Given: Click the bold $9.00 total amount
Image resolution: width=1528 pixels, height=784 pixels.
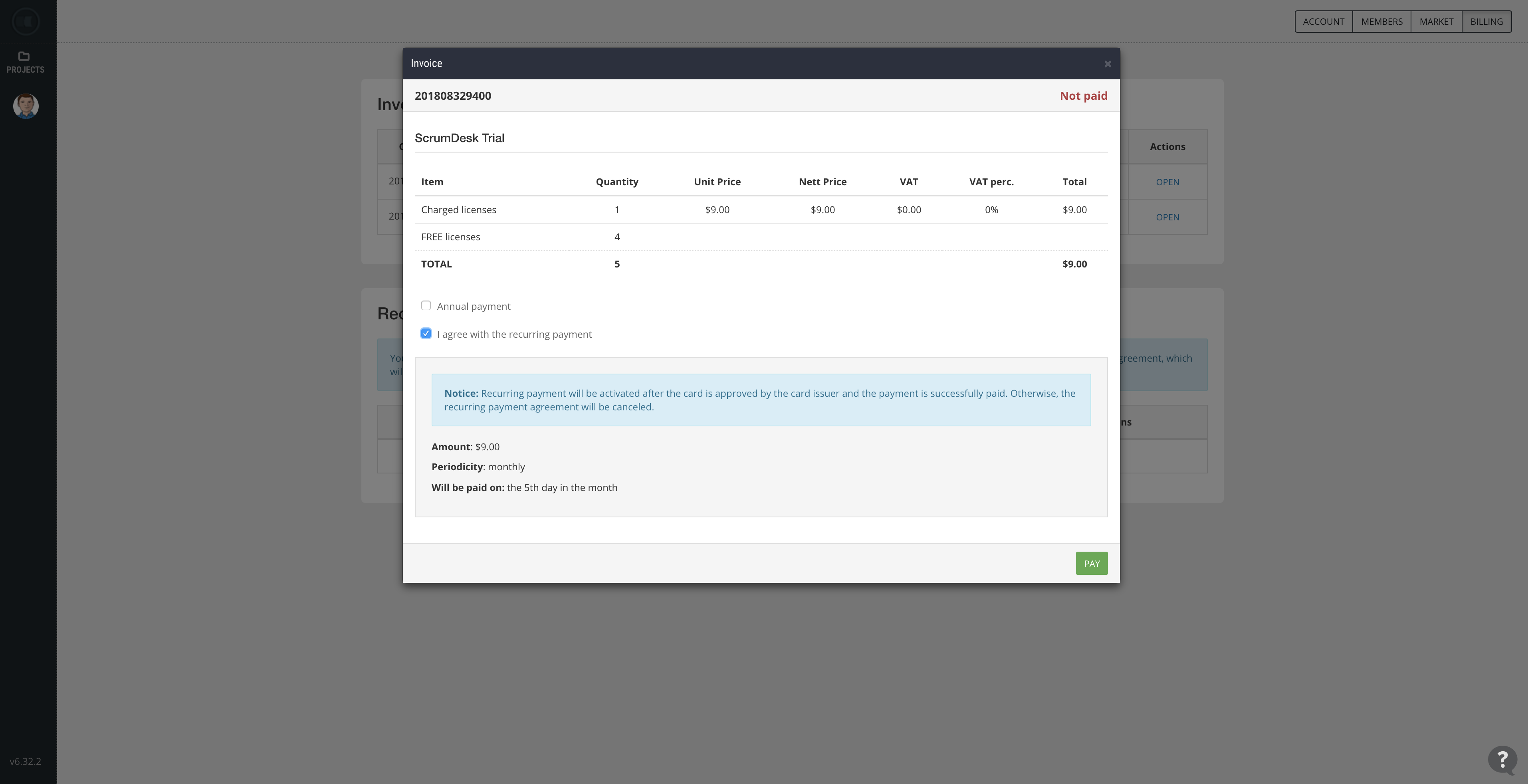Looking at the screenshot, I should coord(1074,265).
